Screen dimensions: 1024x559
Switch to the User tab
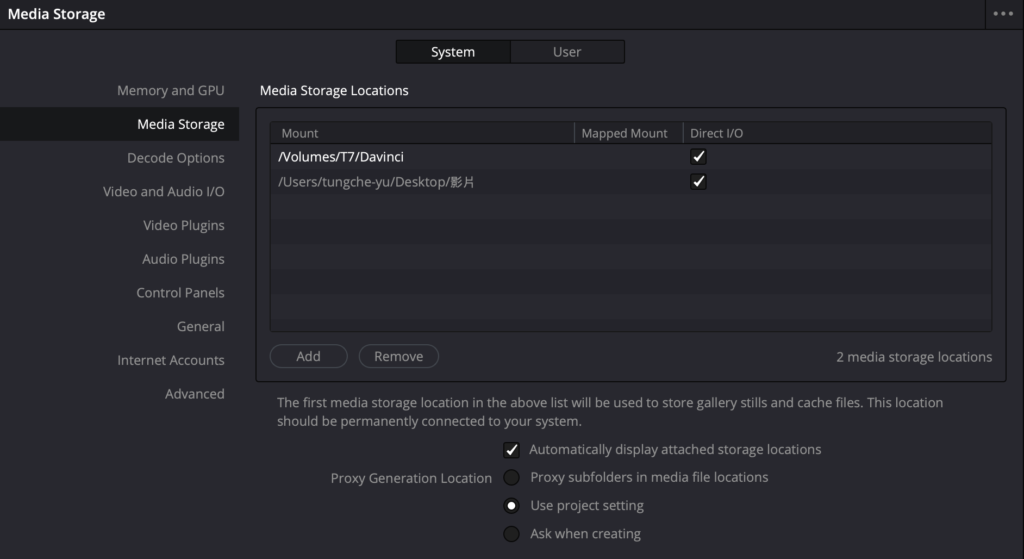coord(567,52)
